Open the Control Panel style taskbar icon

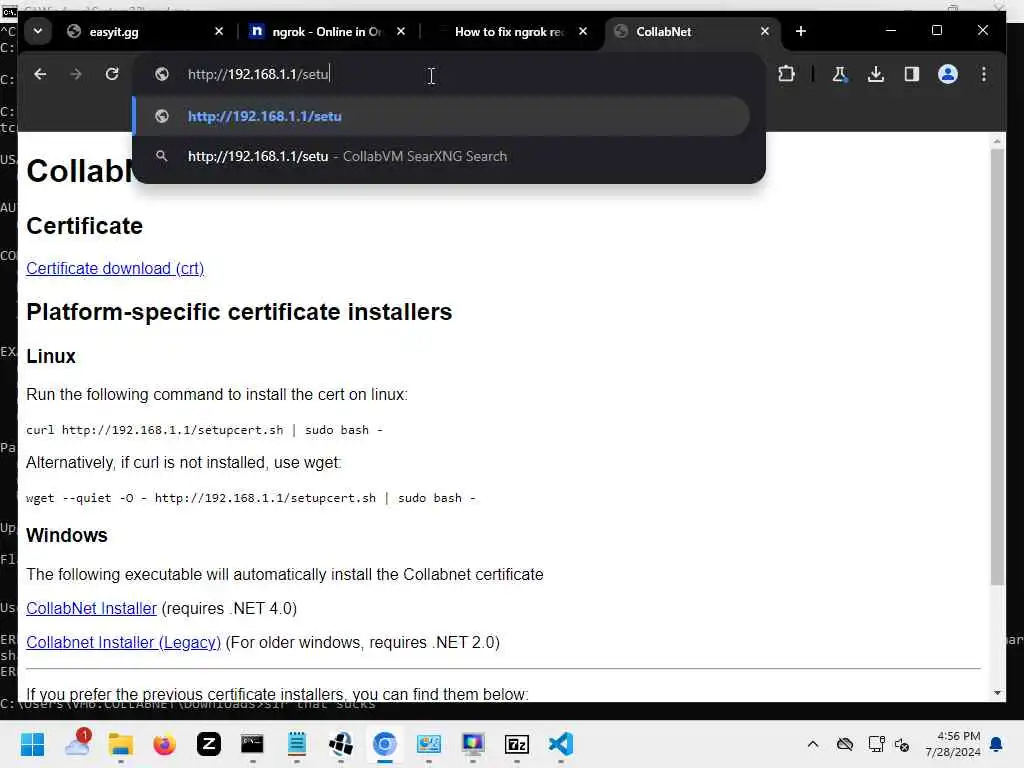(429, 744)
